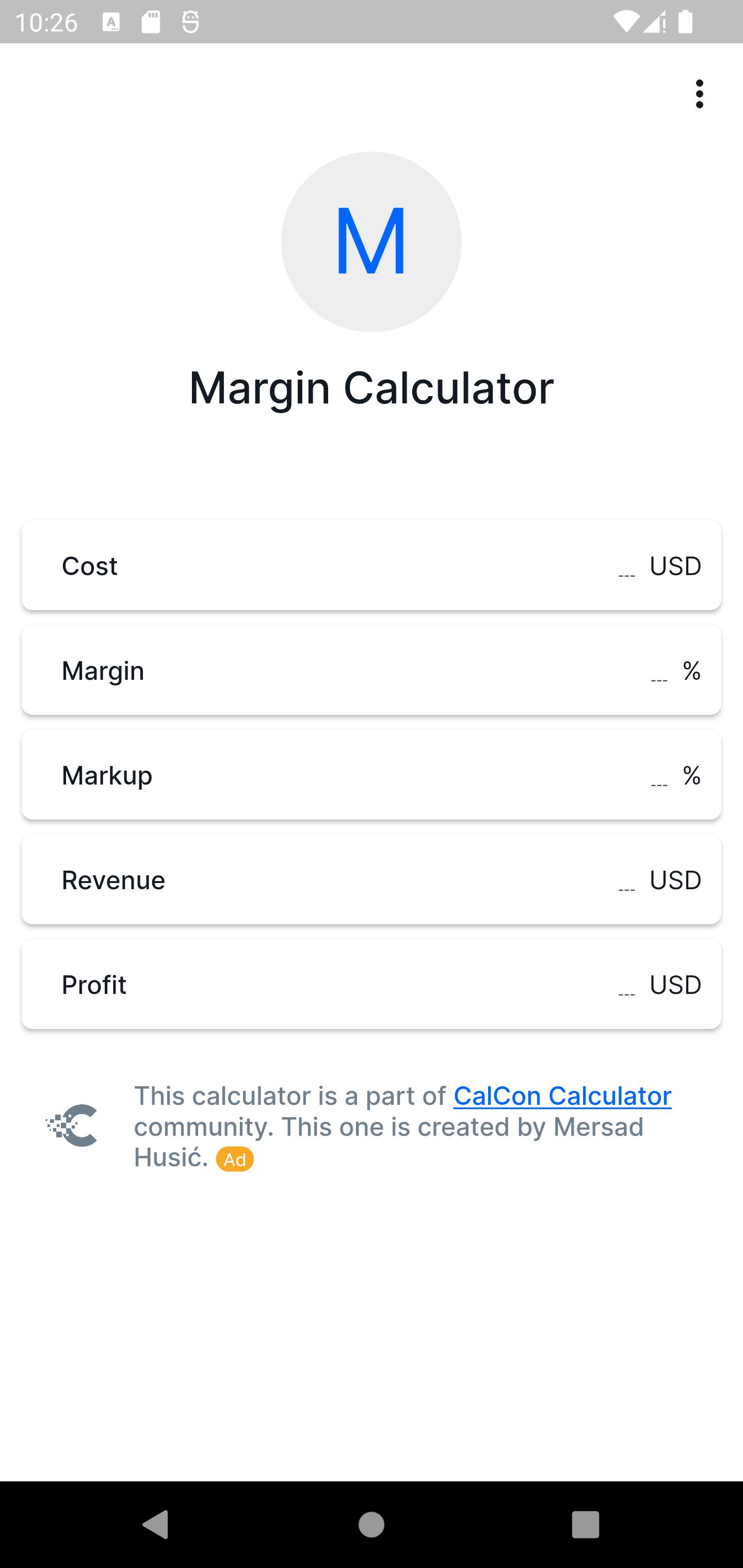Screen dimensions: 743x1568
Task: Select the Margin percentage input field
Action: pyautogui.click(x=658, y=673)
